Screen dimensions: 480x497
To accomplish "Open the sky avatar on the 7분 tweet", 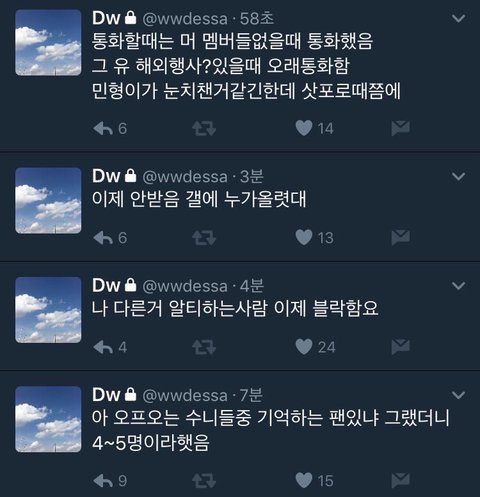I will coord(48,419).
